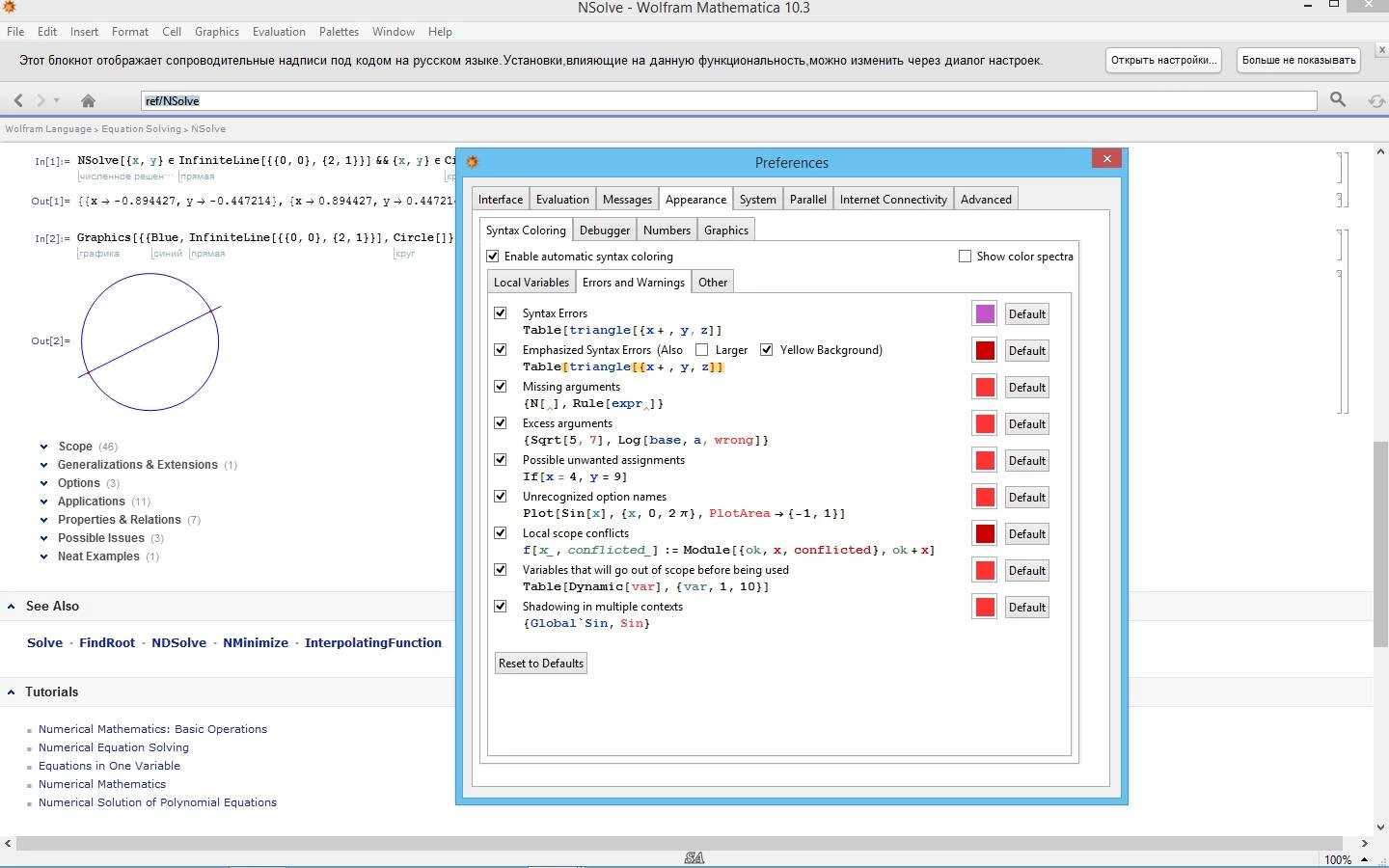The width and height of the screenshot is (1389, 868).
Task: Collapse the Tutorials section
Action: click(12, 692)
